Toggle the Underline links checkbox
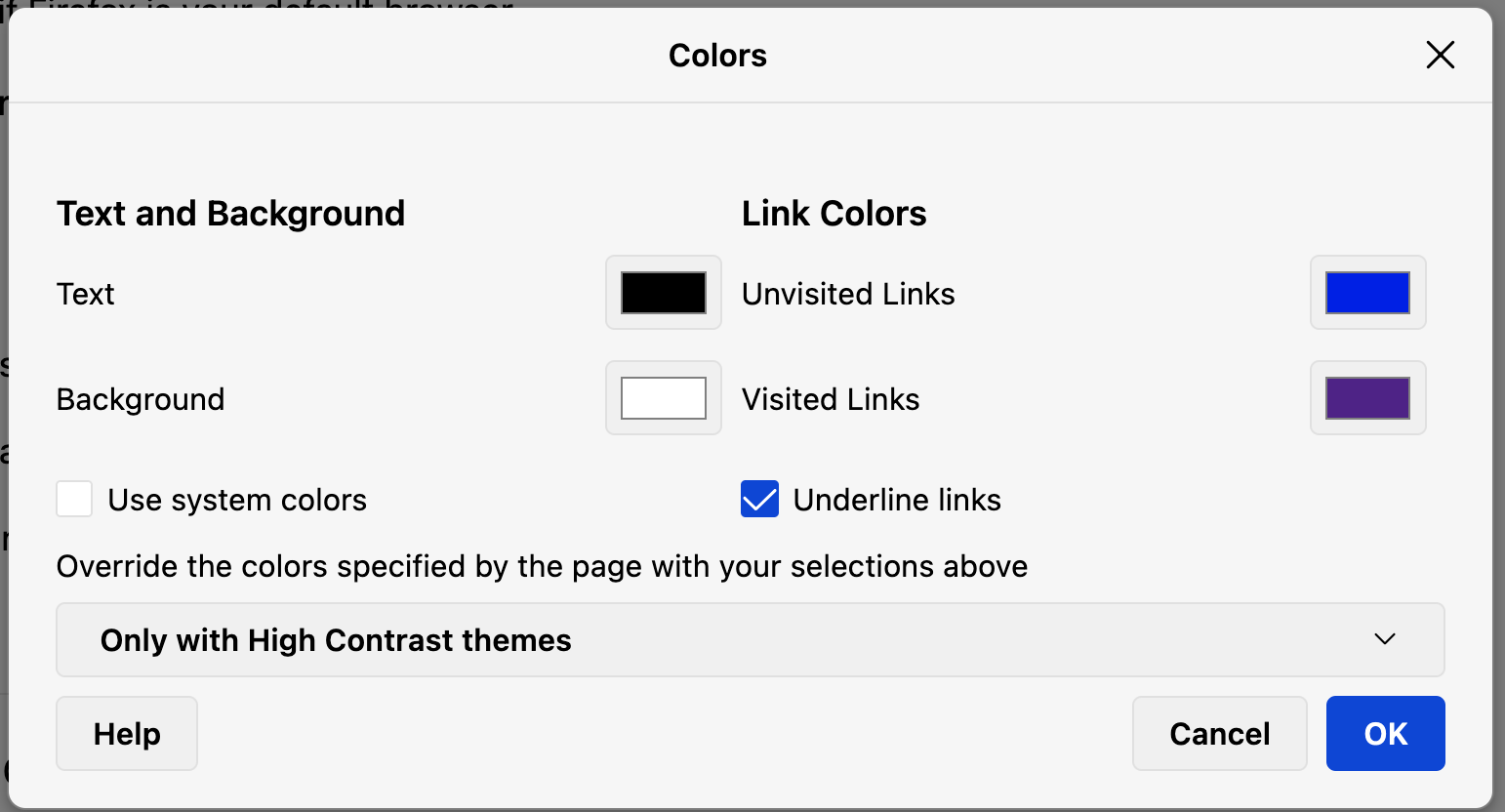The width and height of the screenshot is (1505, 812). coord(759,499)
